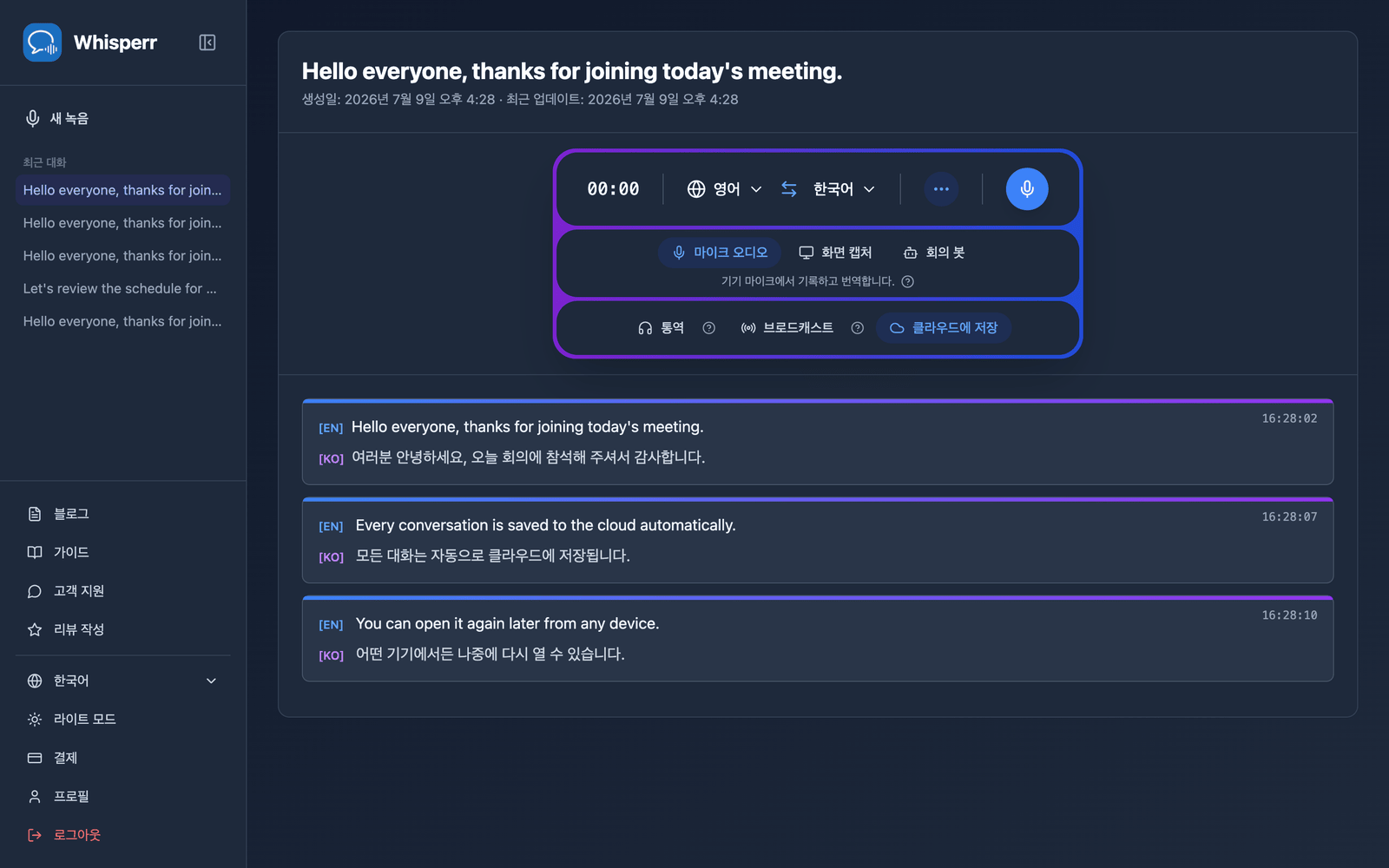Toggle 클라우드에 저장 option
1389x868 pixels.
[x=944, y=328]
